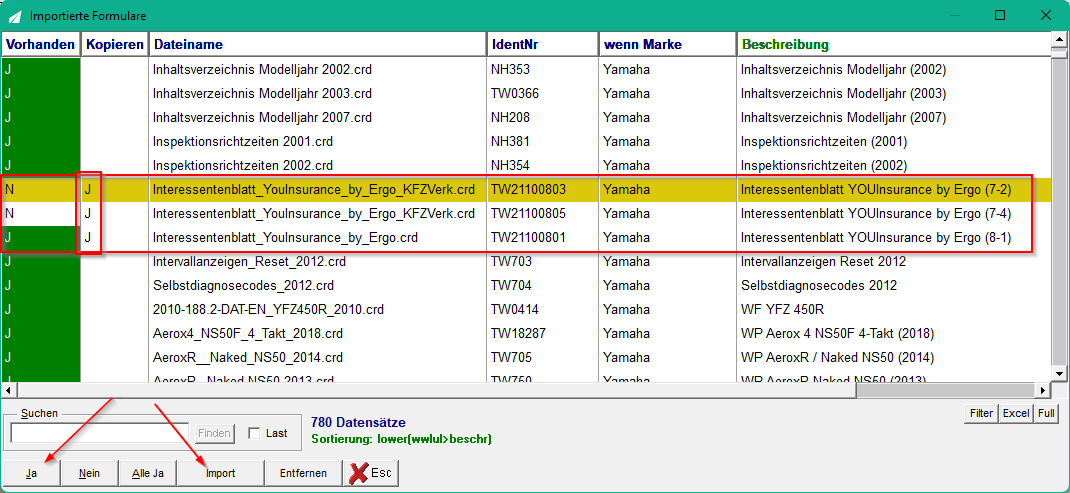The width and height of the screenshot is (1070, 493).
Task: Click the Nein button
Action: [x=89, y=473]
